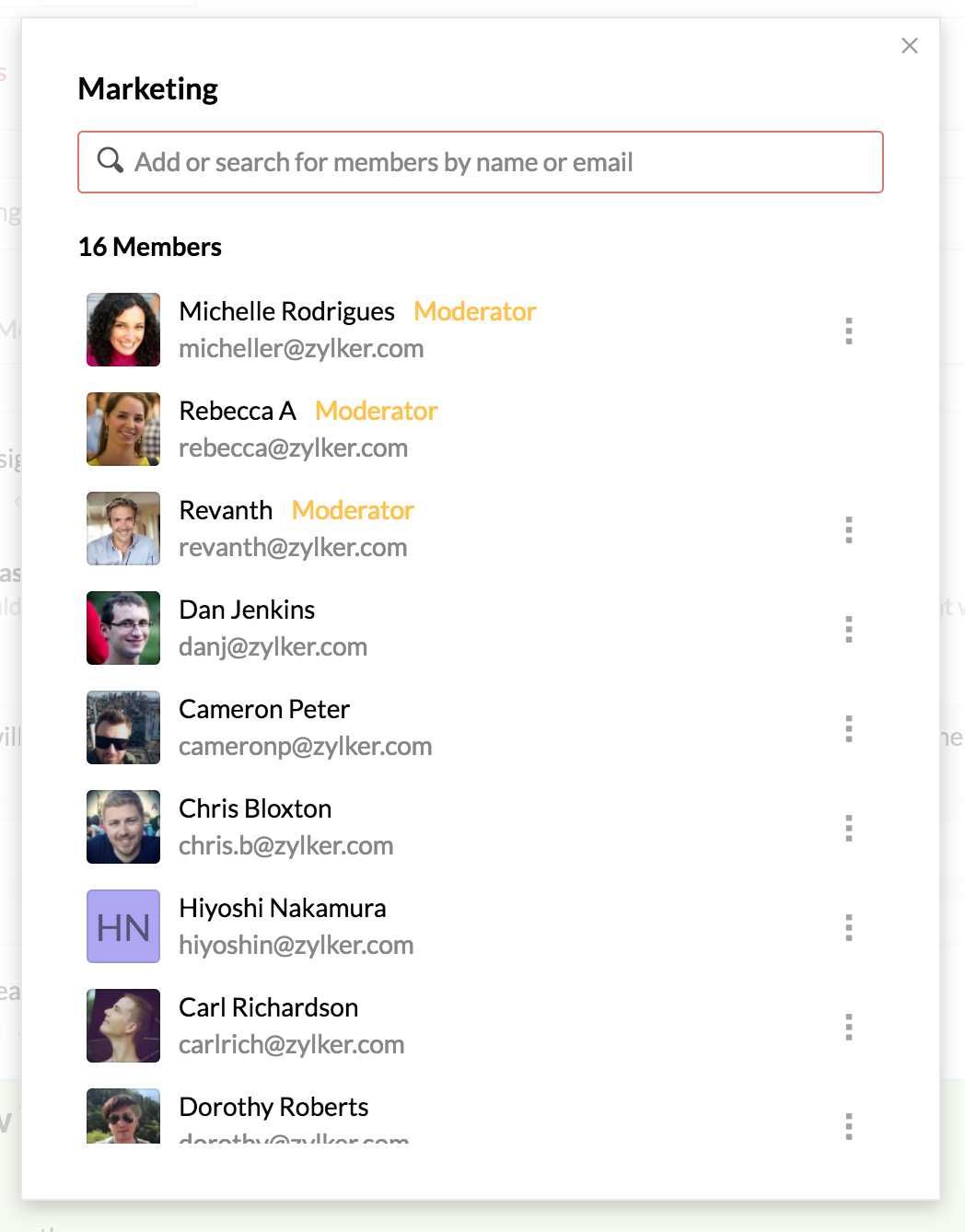Open options menu for Michelle Rodrigues
The height and width of the screenshot is (1232, 965).
pyautogui.click(x=849, y=331)
